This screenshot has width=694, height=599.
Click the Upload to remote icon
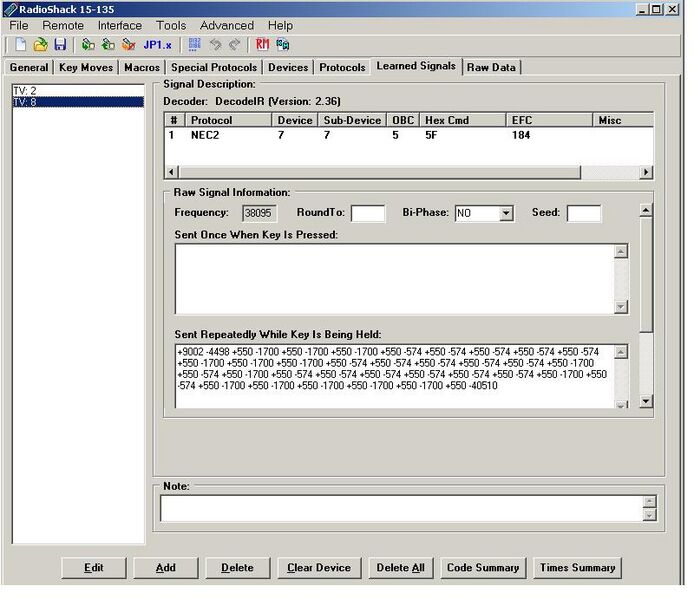pyautogui.click(x=108, y=45)
